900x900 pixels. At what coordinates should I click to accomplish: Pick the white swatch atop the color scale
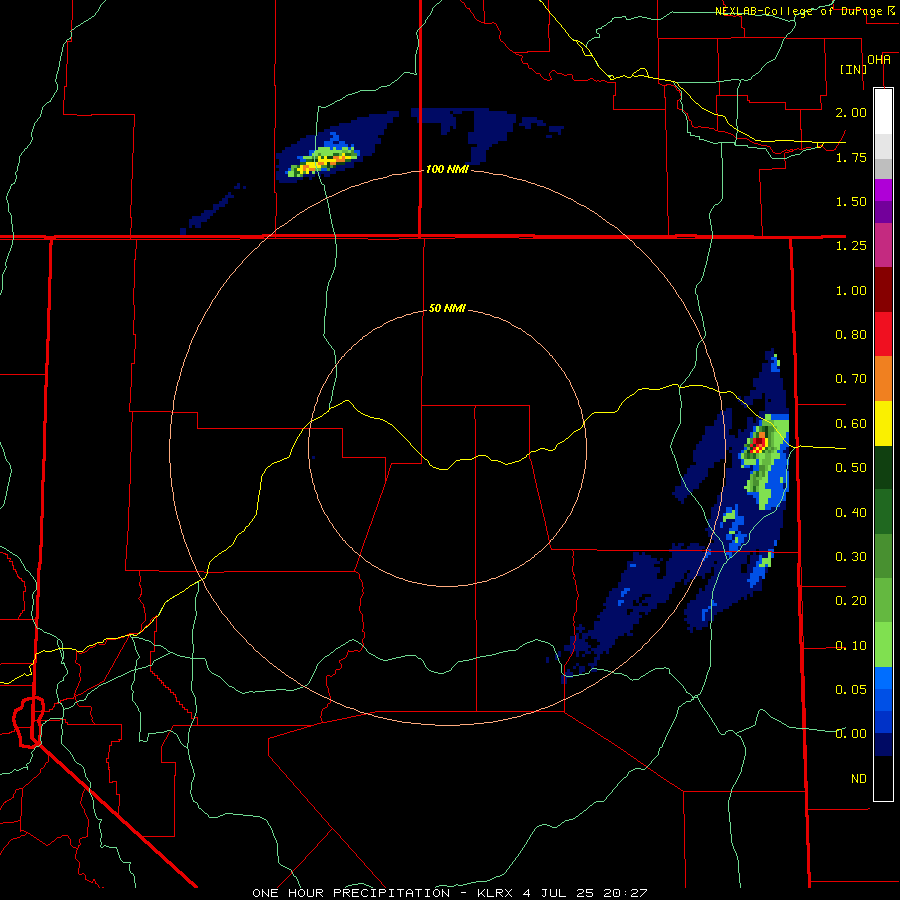[883, 111]
